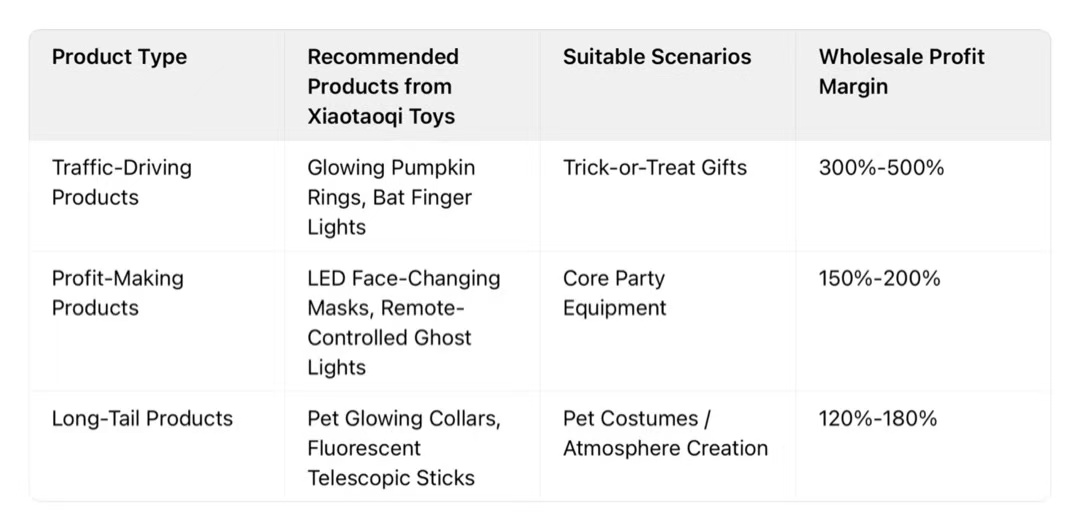Click the Suitable Scenarios column header
This screenshot has width=1079, height=531.
(x=657, y=57)
